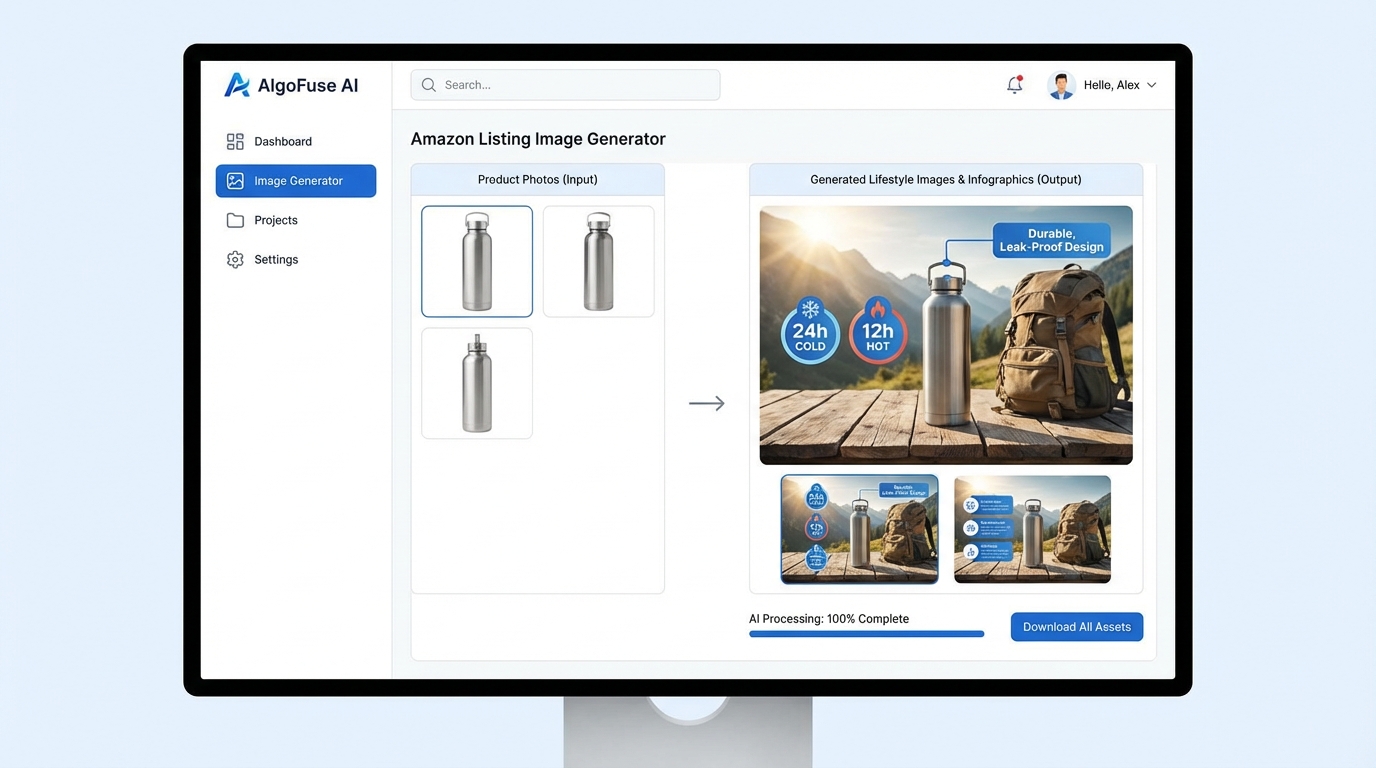Viewport: 1376px width, 768px height.
Task: Select the first bottle input photo
Action: 477,261
